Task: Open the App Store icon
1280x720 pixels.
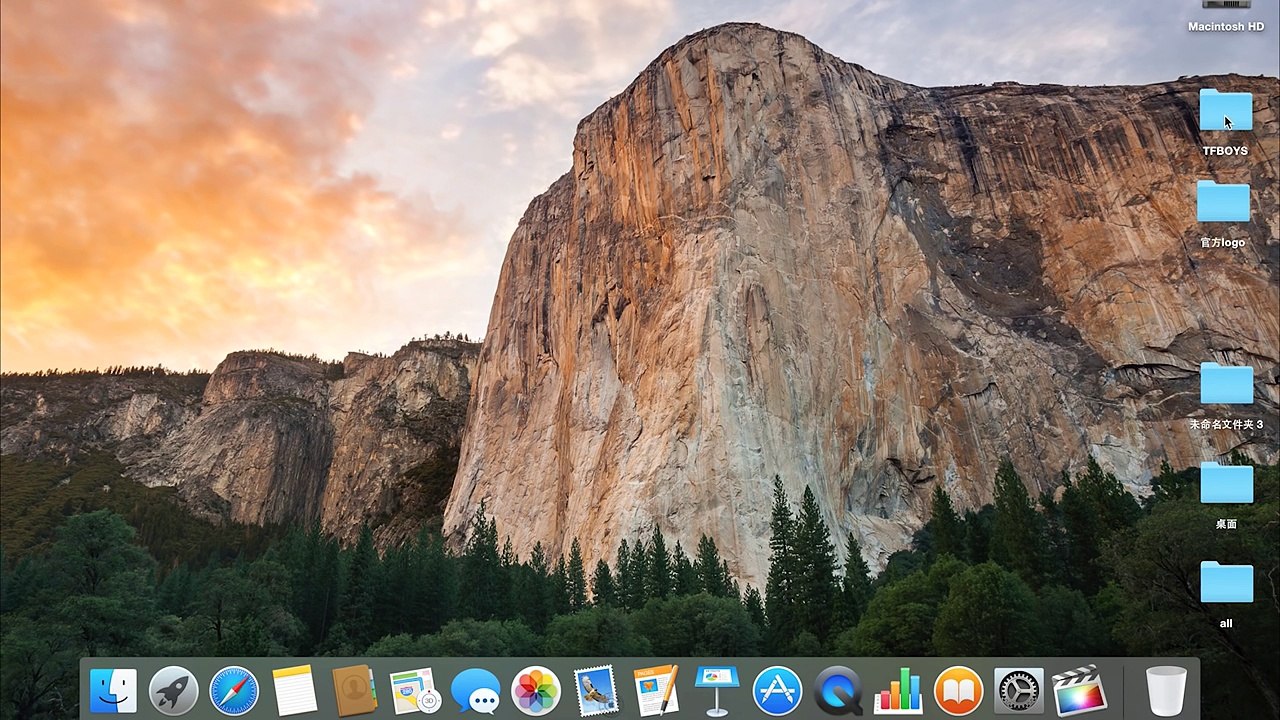Action: point(777,691)
